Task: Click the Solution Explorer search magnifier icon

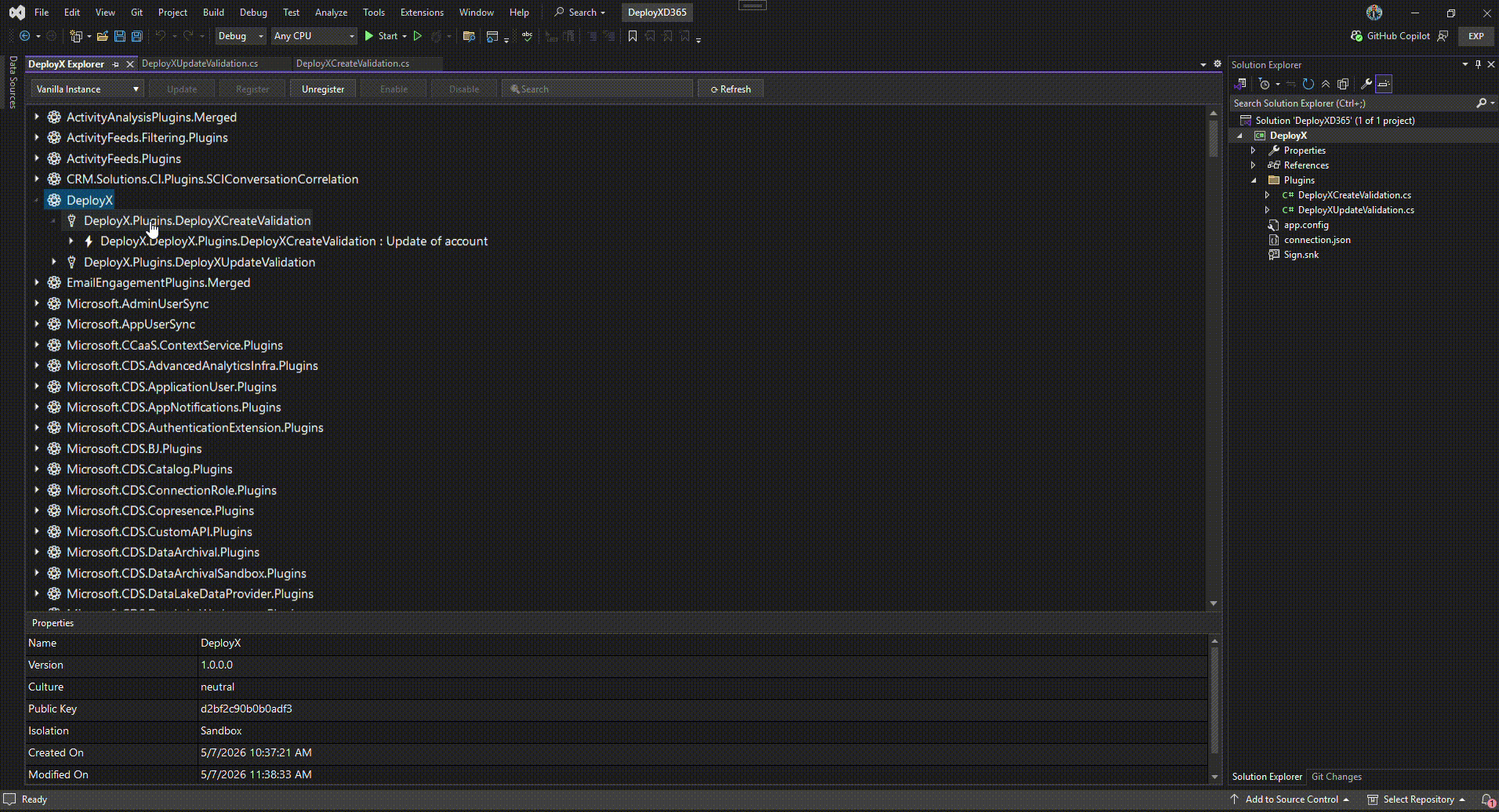Action: click(1481, 103)
